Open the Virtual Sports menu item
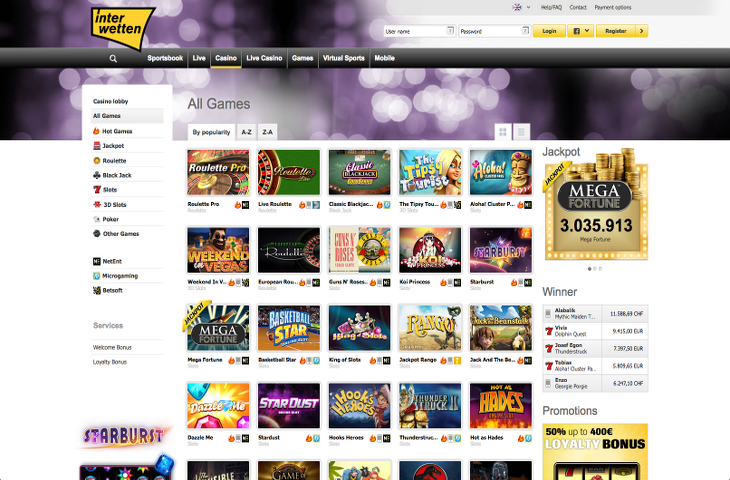Image resolution: width=730 pixels, height=480 pixels. [344, 58]
